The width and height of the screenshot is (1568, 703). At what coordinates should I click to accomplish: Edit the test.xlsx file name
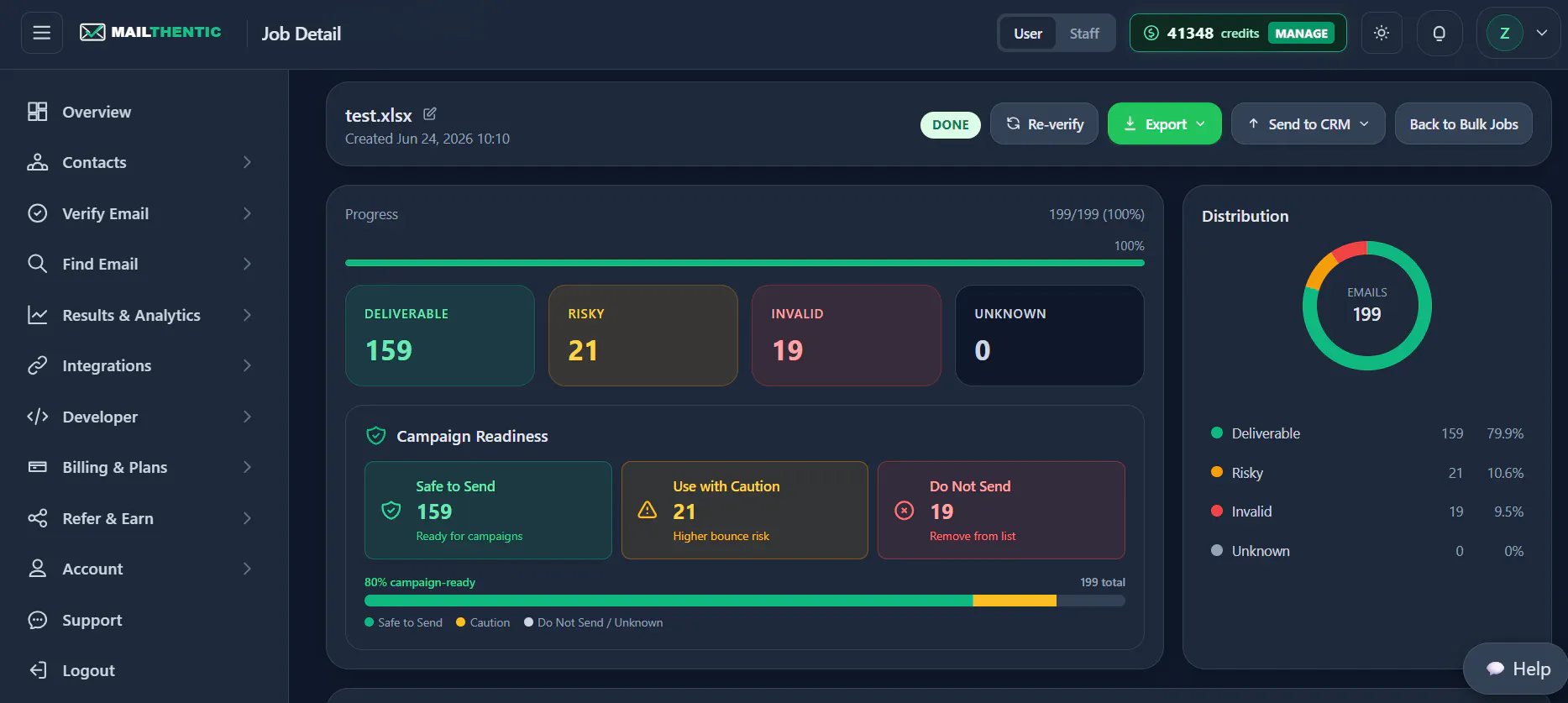pos(430,113)
